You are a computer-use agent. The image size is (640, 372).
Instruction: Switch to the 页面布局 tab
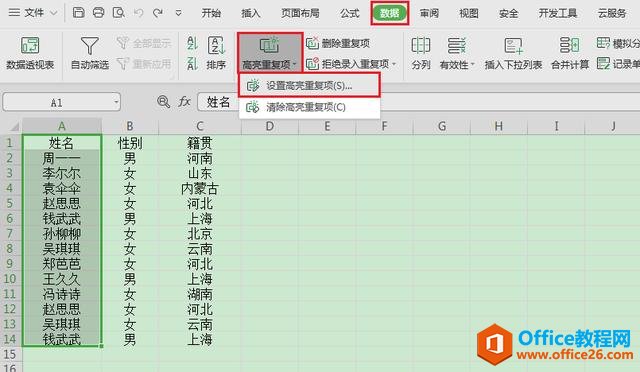300,13
